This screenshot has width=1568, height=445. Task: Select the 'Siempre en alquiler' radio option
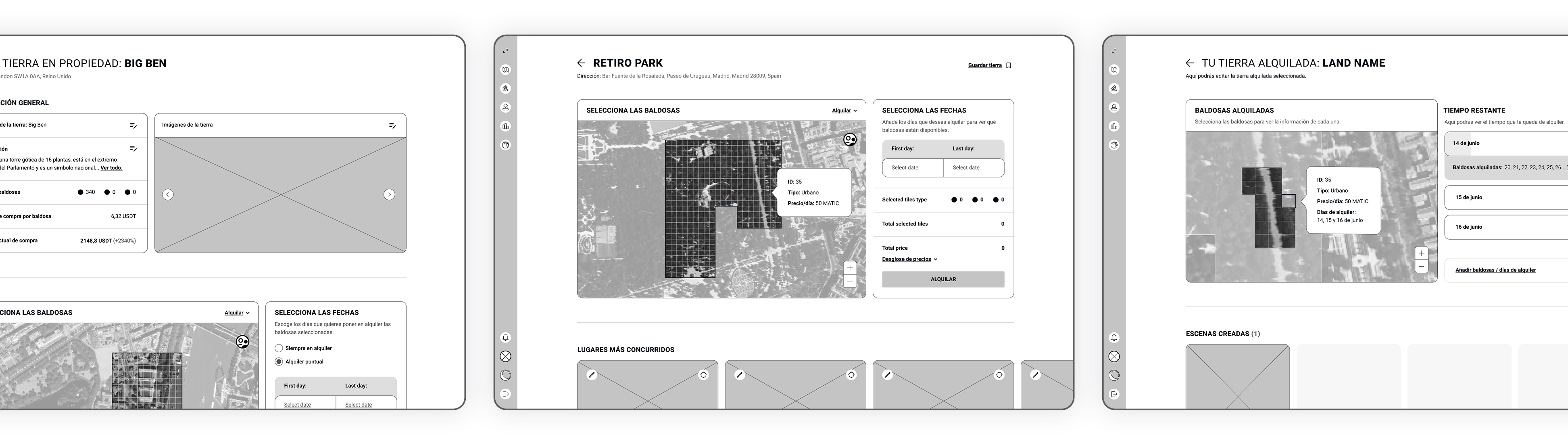pyautogui.click(x=279, y=348)
